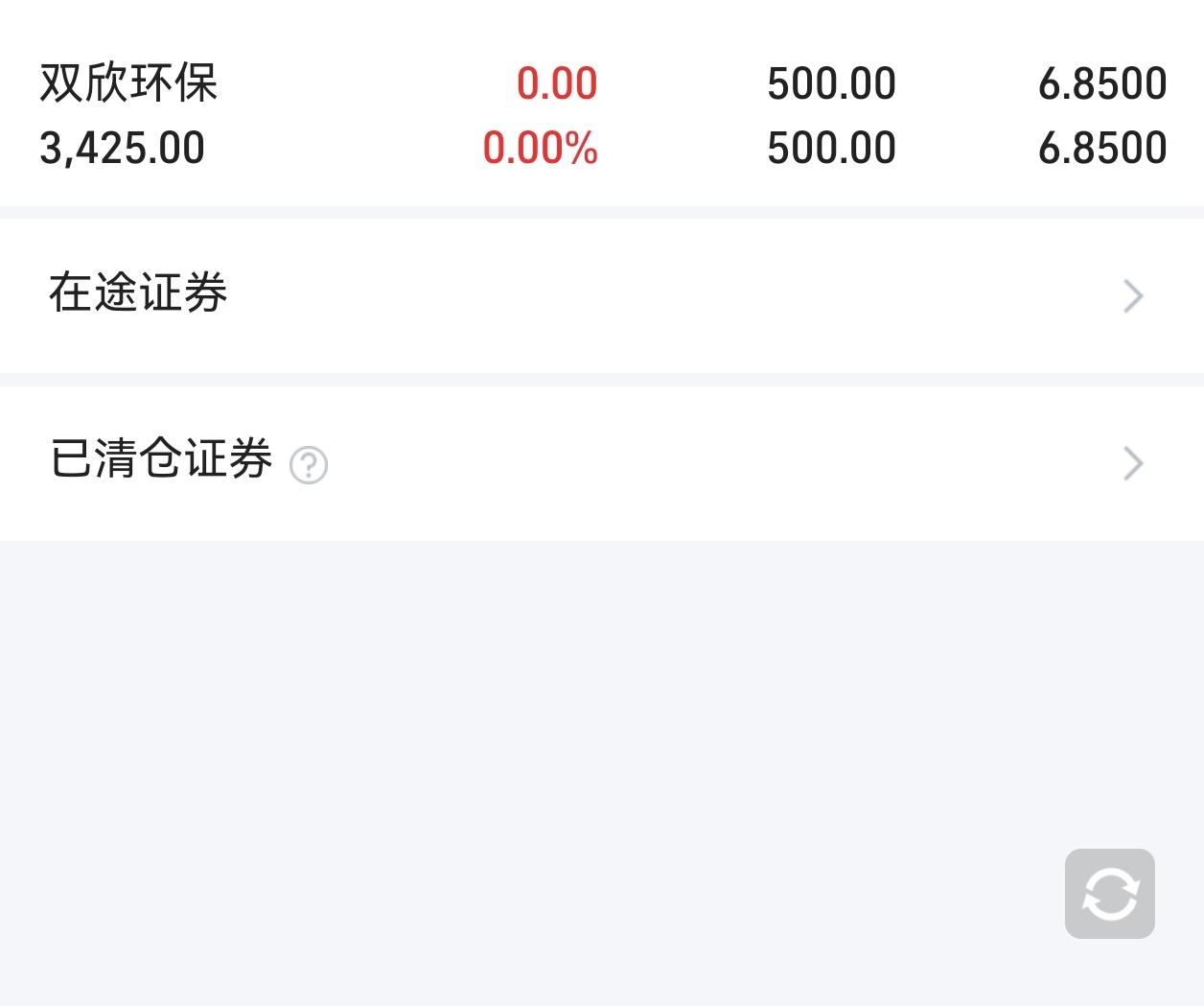This screenshot has width=1204, height=1006.
Task: Open the 已清仓证券 list row
Action: point(602,463)
